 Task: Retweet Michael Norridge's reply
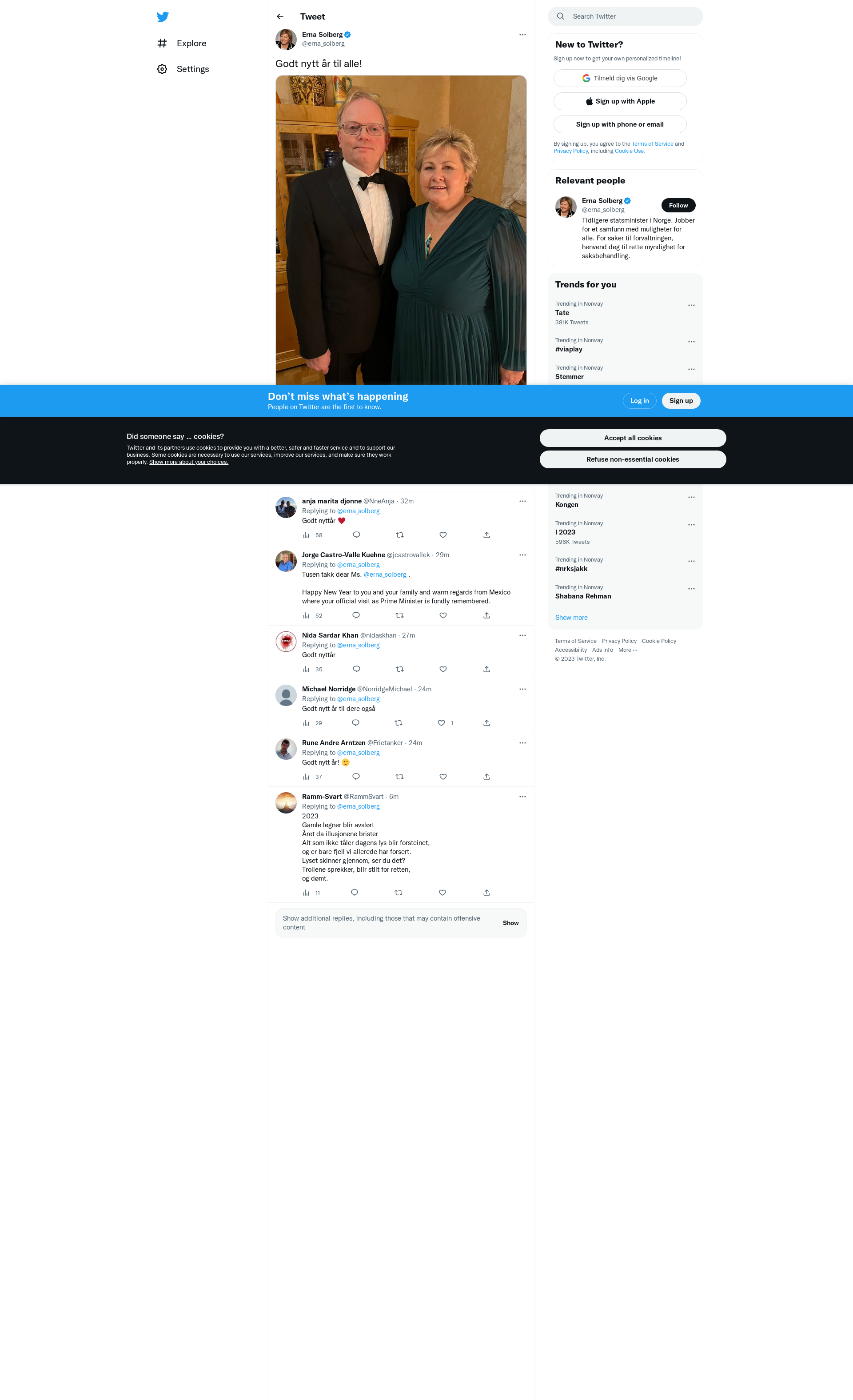pyautogui.click(x=399, y=723)
